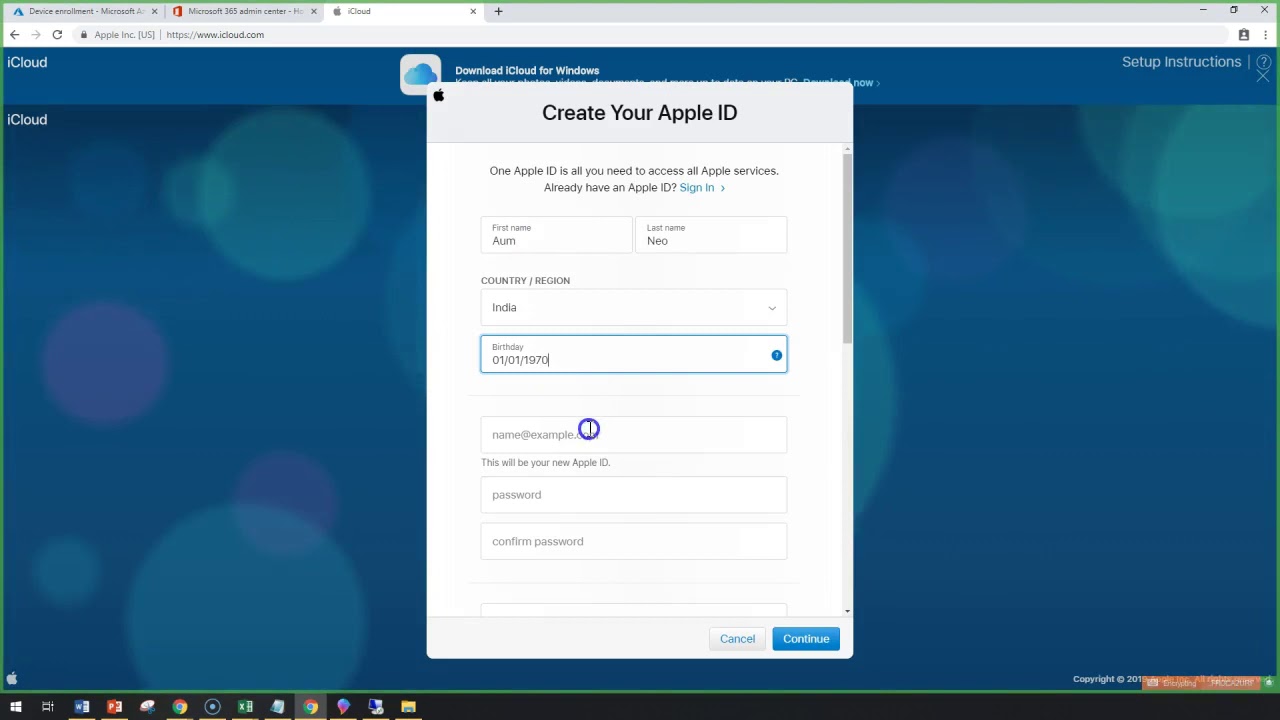Open the help question mark icon
1280x720 pixels.
point(1263,62)
